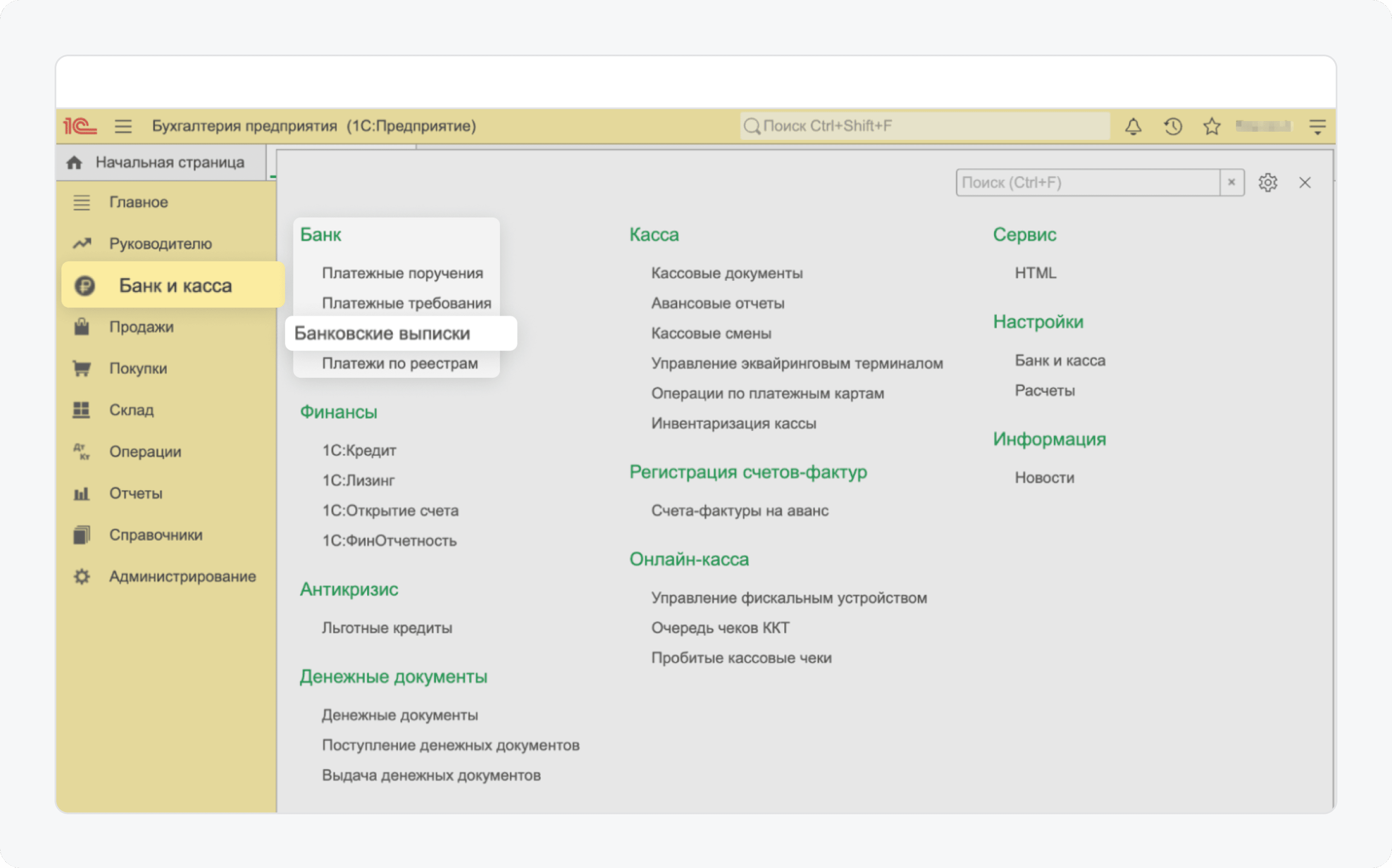1392x868 pixels.
Task: Open the notifications bell
Action: (x=1133, y=126)
